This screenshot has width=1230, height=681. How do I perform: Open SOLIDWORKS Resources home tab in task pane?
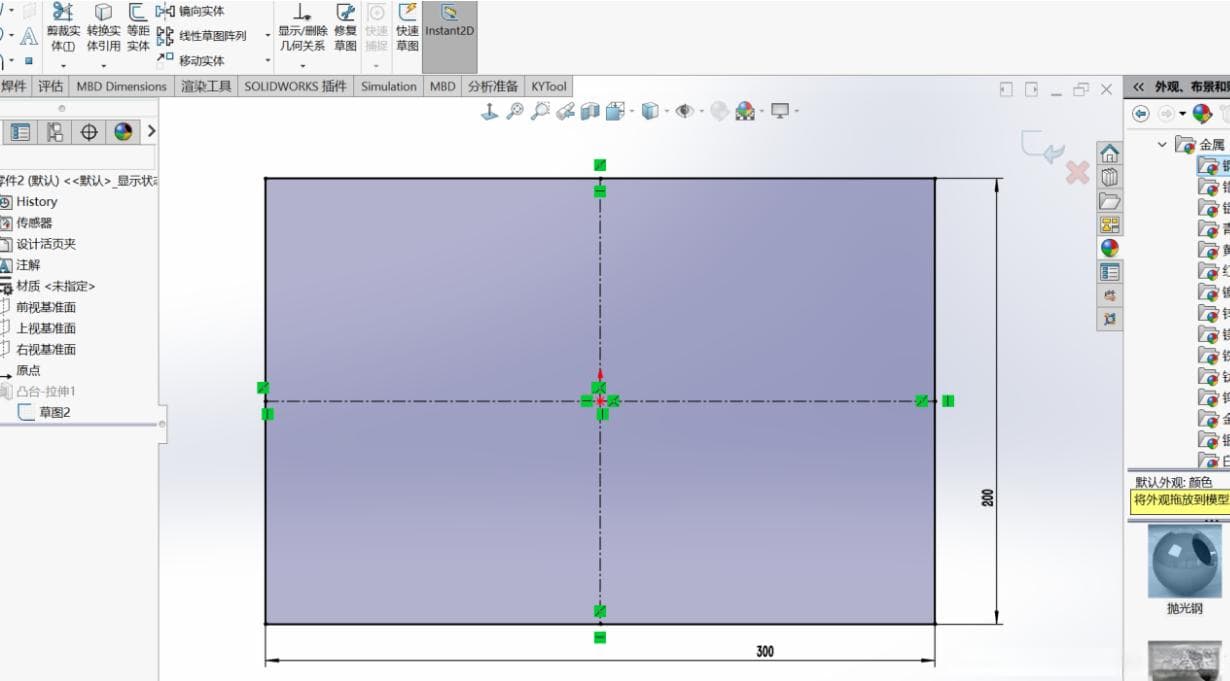pyautogui.click(x=1109, y=154)
